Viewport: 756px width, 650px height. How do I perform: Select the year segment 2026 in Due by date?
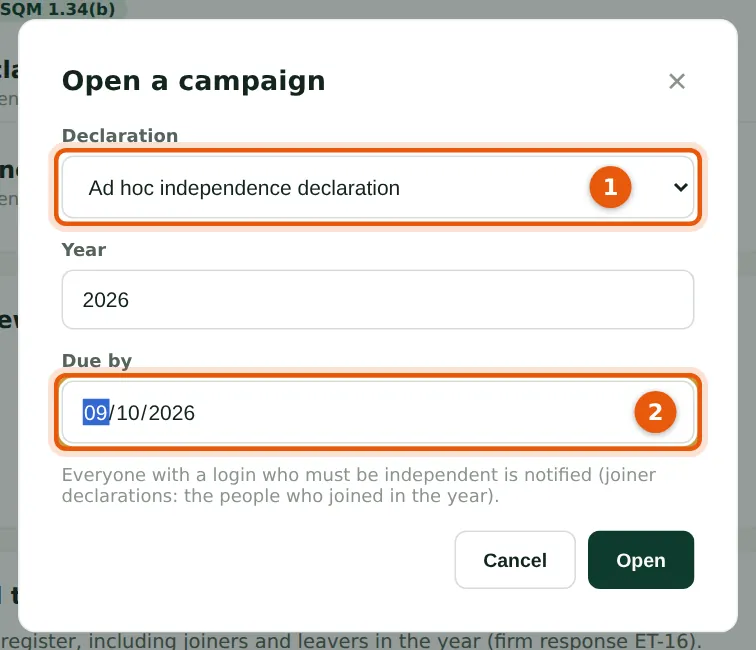[172, 413]
